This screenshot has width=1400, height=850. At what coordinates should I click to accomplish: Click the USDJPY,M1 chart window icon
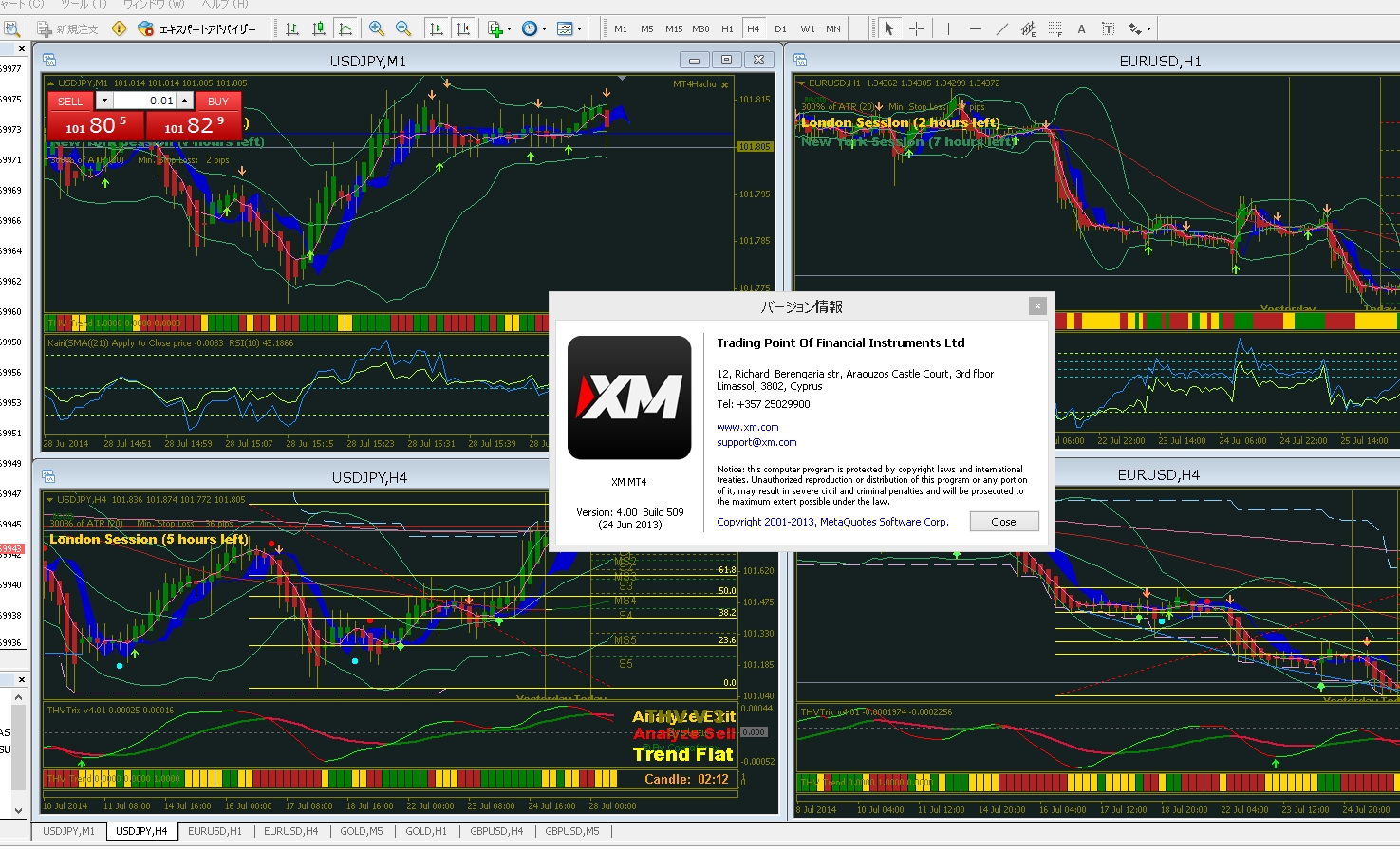(49, 61)
